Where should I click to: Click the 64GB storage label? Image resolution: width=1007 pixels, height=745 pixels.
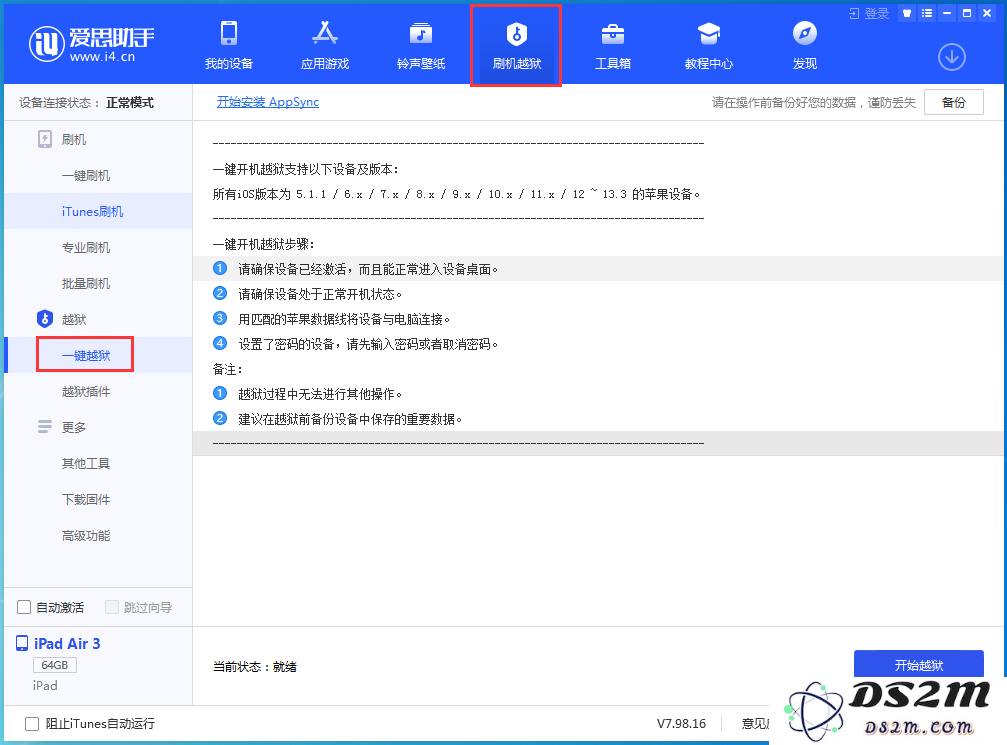point(55,665)
